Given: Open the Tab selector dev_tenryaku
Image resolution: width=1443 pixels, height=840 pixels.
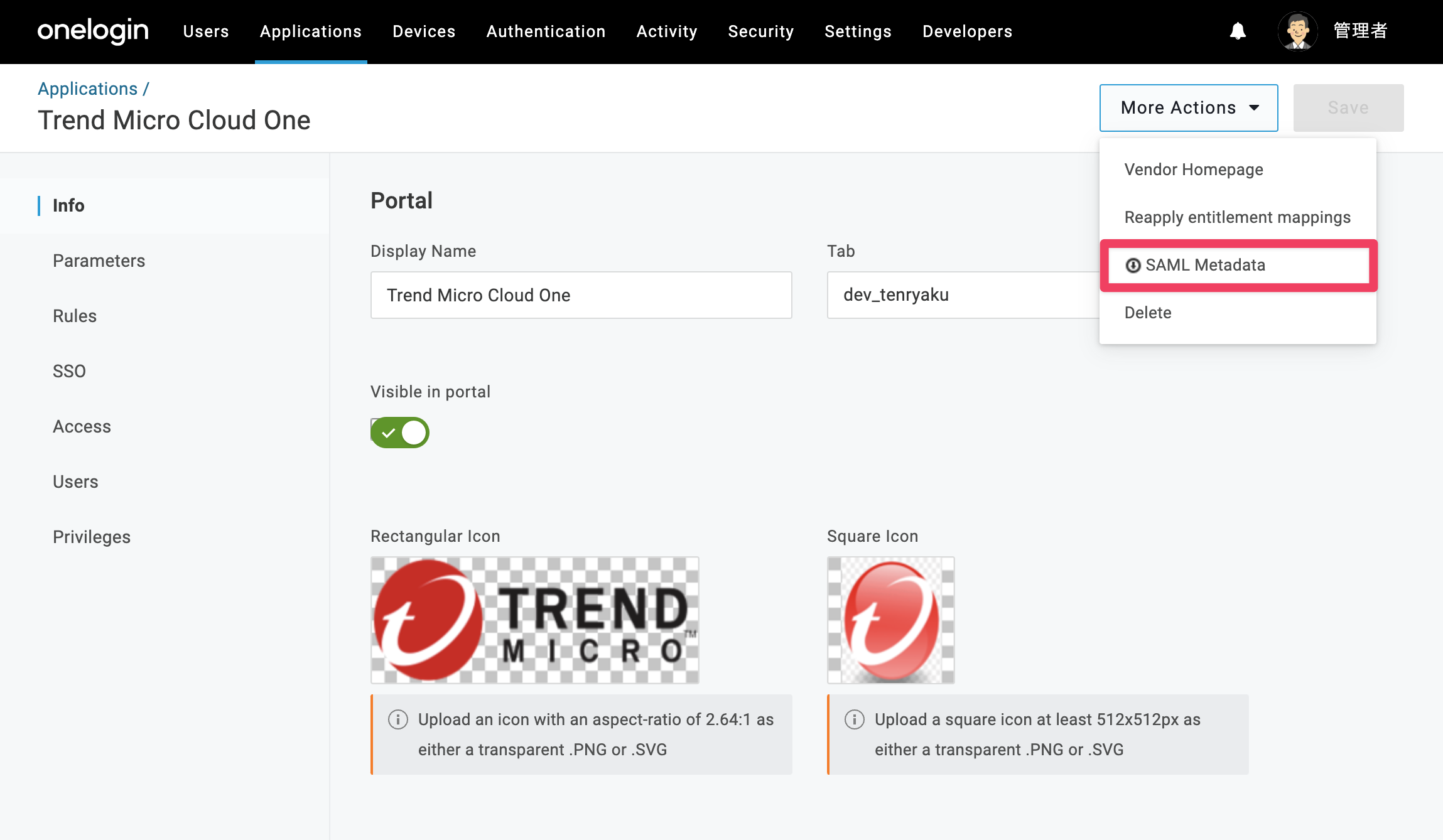Looking at the screenshot, I should tap(963, 295).
